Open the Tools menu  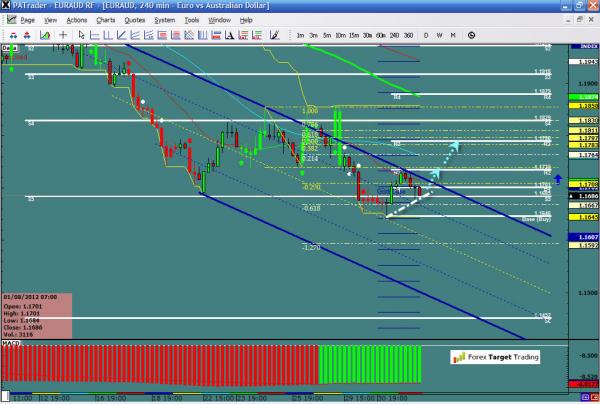coord(194,19)
